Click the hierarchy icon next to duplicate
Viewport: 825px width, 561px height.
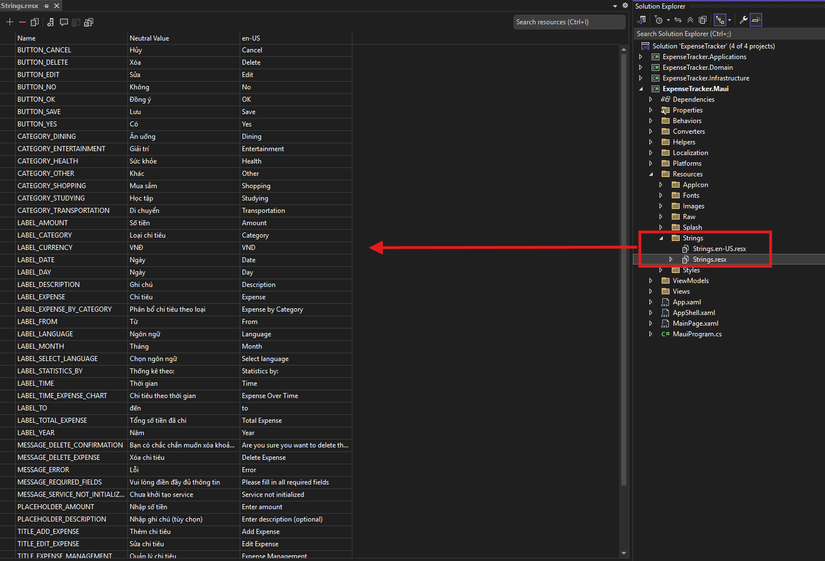point(51,22)
